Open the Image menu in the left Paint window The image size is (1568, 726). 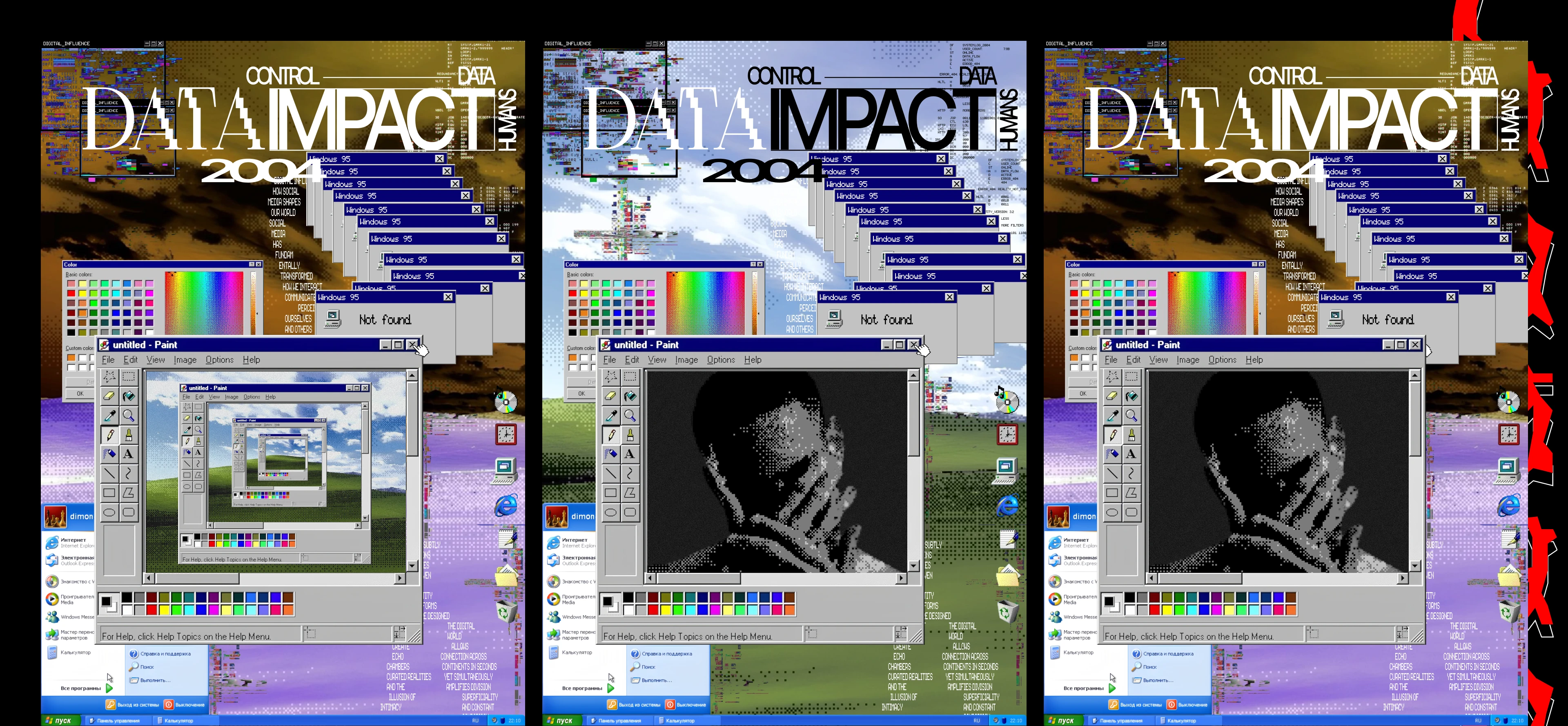[185, 360]
